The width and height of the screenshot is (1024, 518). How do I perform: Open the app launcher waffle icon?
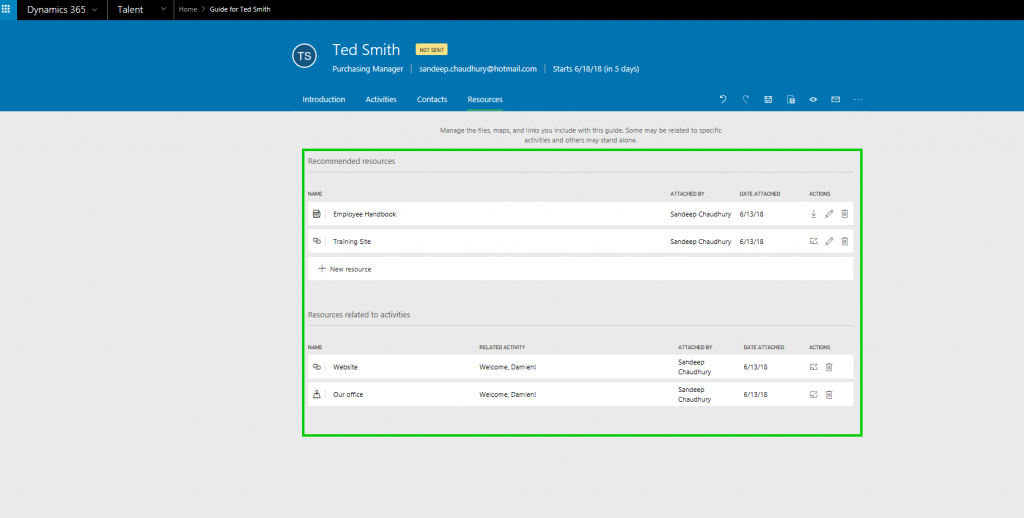(6, 9)
